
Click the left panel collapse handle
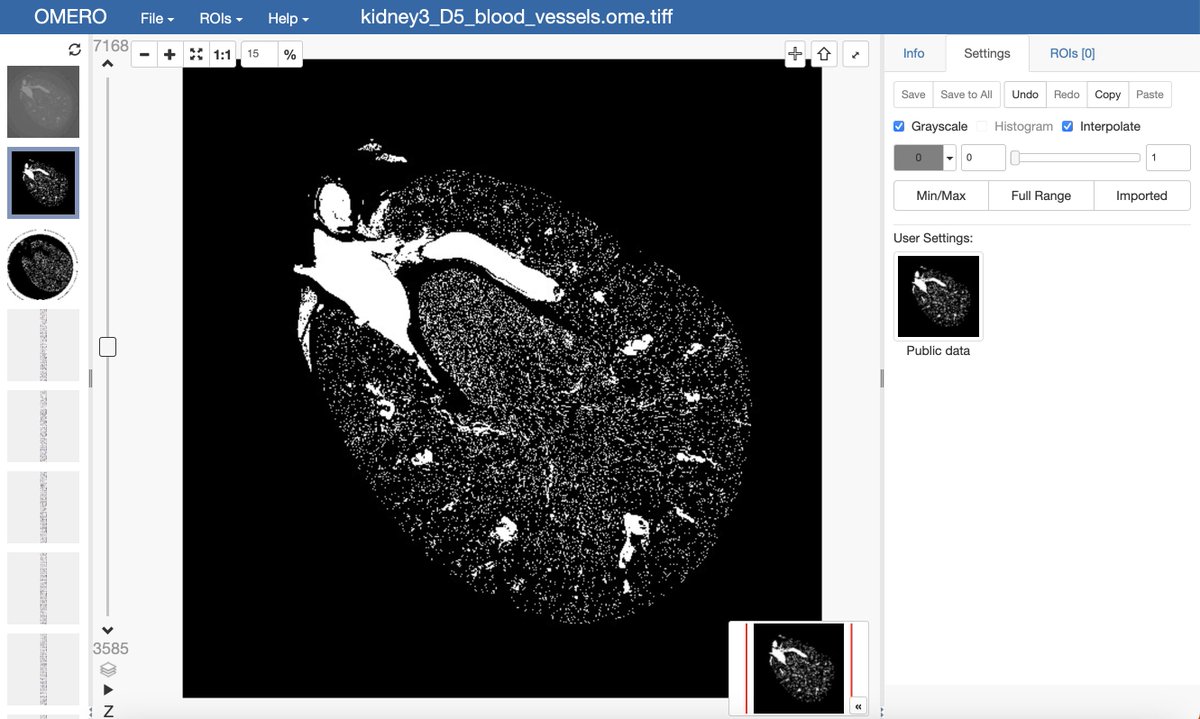90,378
